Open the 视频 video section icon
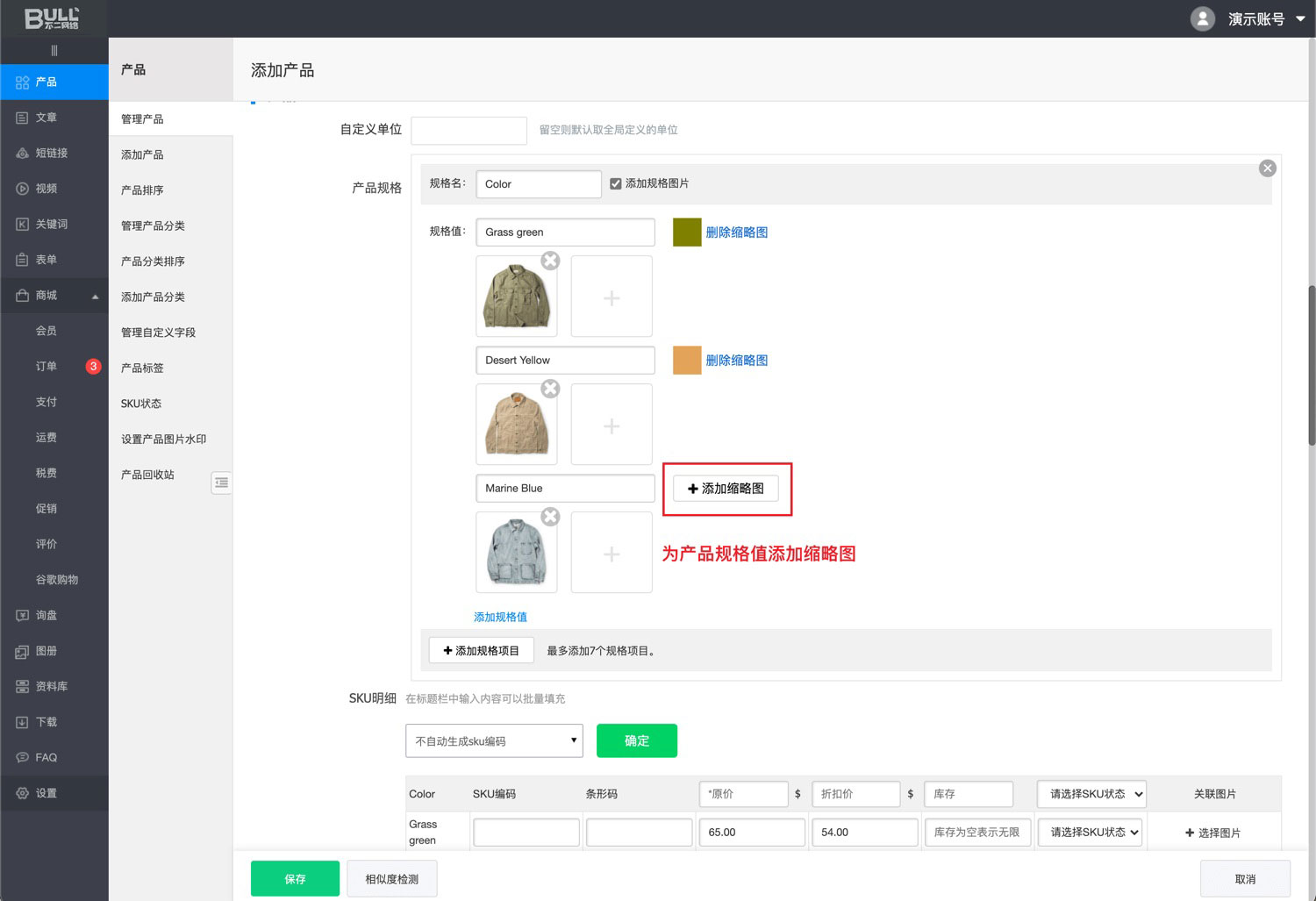 (x=23, y=189)
